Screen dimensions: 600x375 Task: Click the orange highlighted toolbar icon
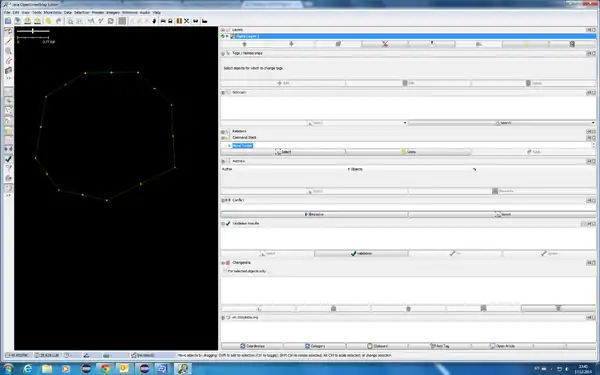pos(179,21)
